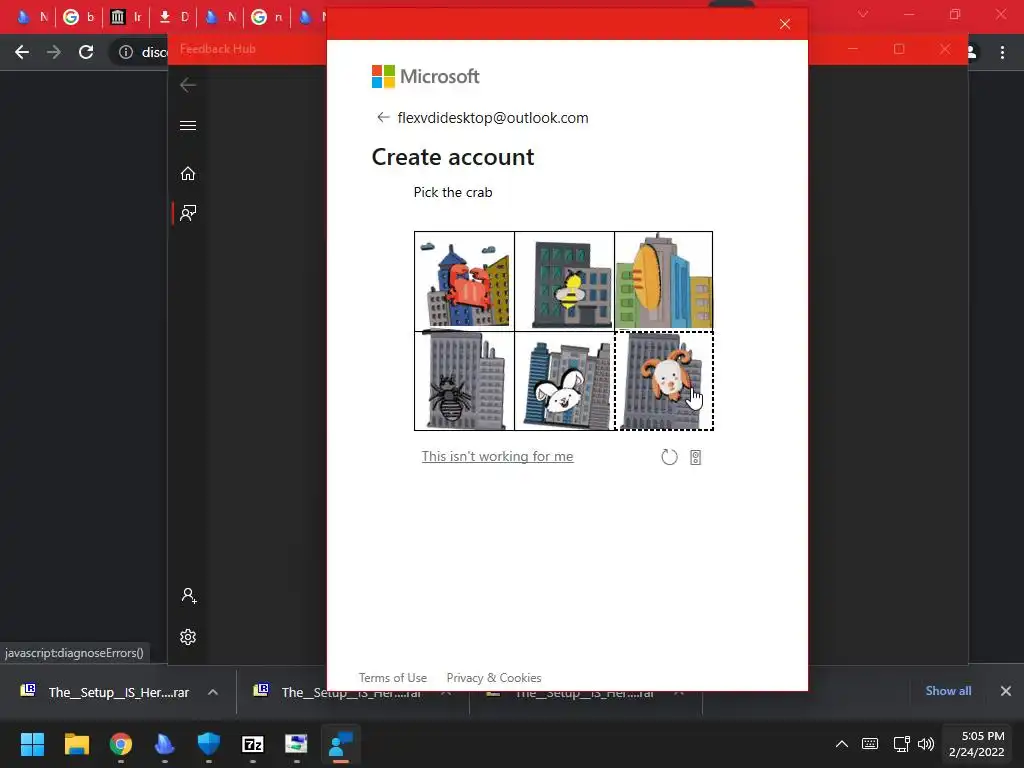Open Windows Security shield on taskbar
Screen dimensions: 1024x768
[x=208, y=744]
